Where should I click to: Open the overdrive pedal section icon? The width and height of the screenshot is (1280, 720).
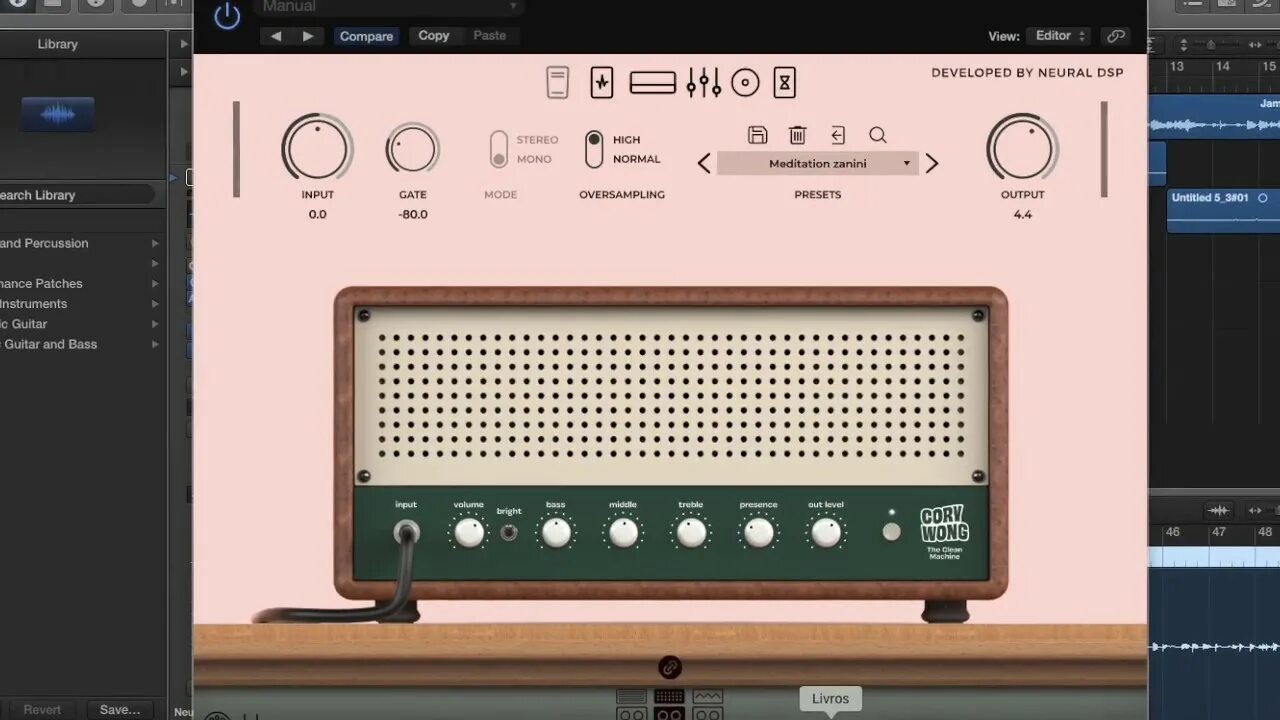click(602, 82)
